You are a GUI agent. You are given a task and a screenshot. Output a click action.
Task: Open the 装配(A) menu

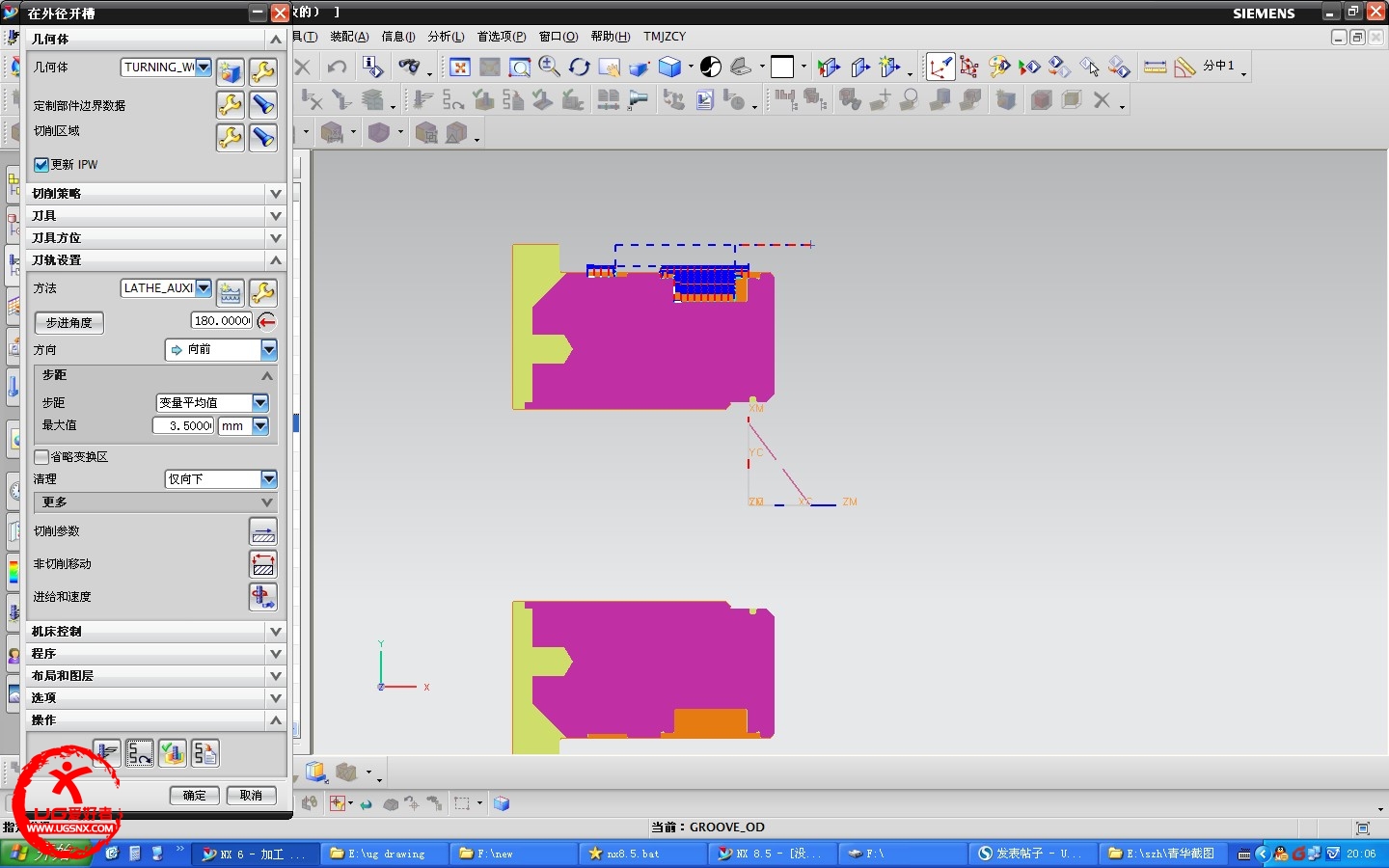[x=349, y=37]
